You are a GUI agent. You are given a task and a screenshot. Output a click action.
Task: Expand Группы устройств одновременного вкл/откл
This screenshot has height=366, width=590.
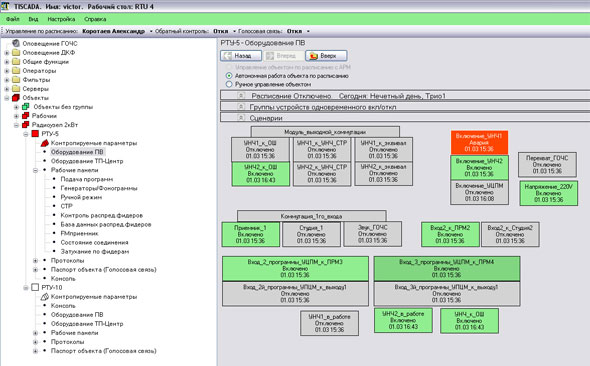(241, 107)
